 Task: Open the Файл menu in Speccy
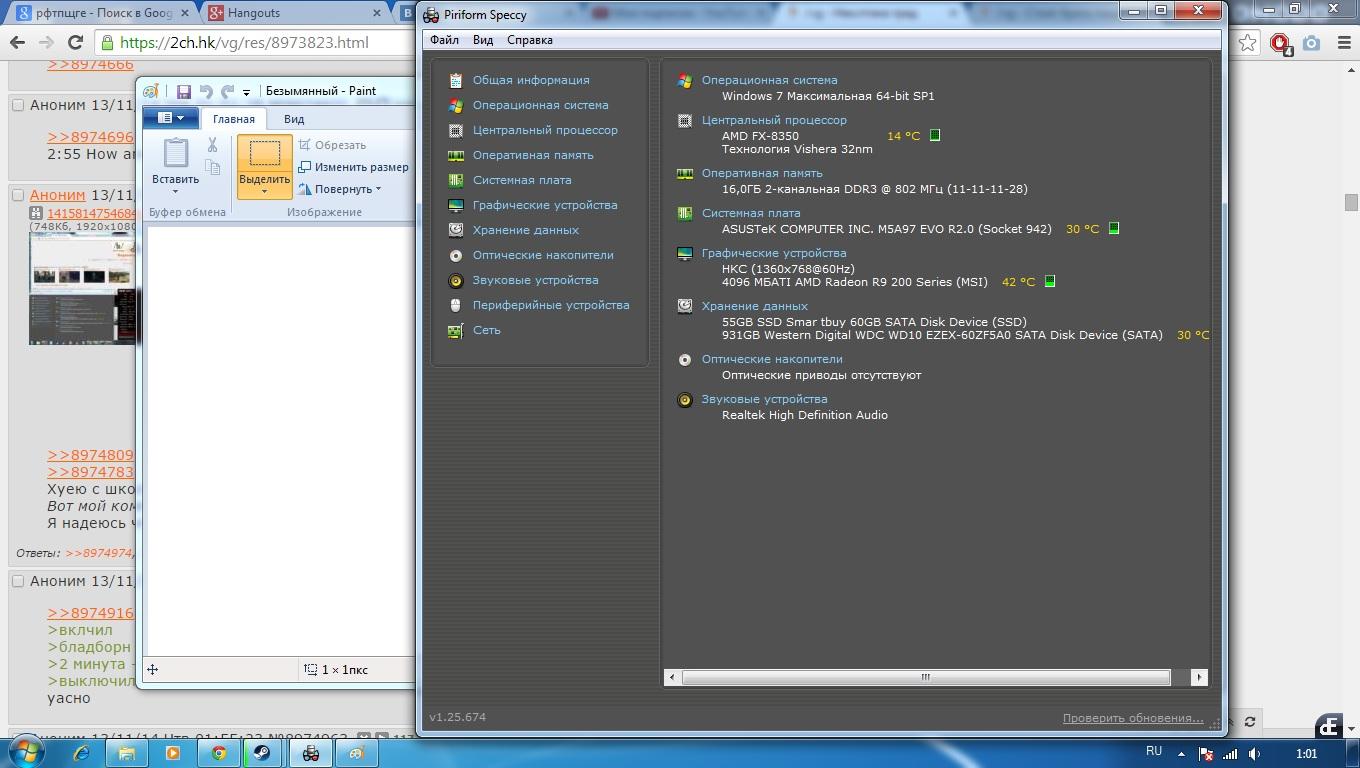[444, 40]
